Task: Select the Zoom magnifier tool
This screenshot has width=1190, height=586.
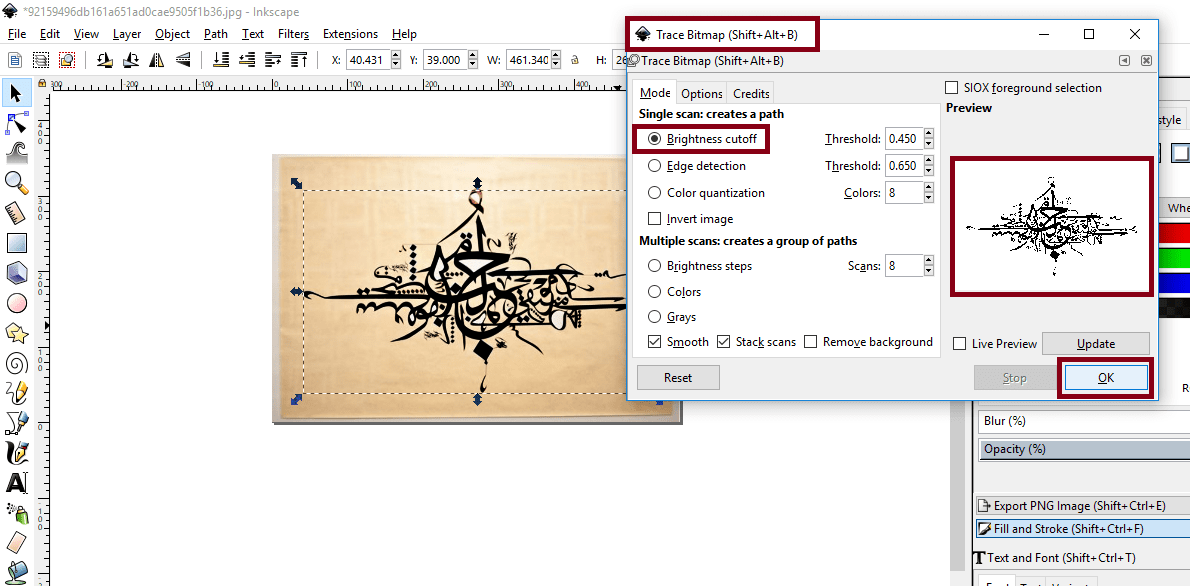Action: (16, 183)
